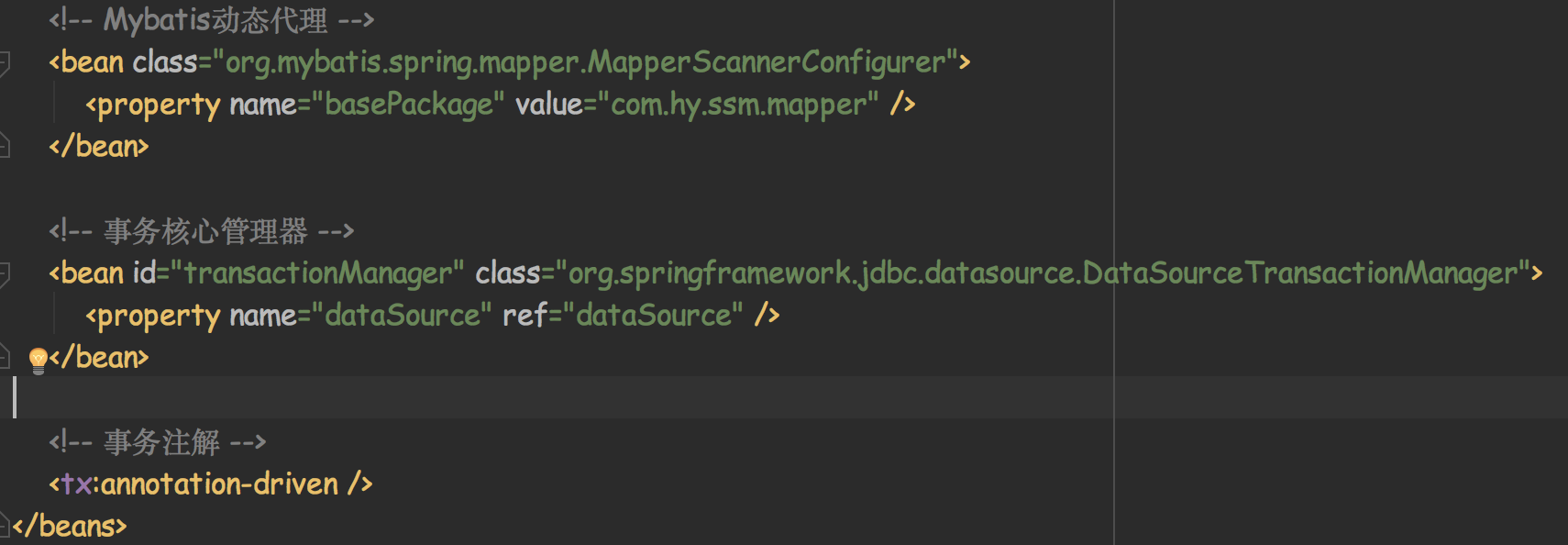
Task: Click fold end marker of MapperScannerConfigurer bean
Action: click(5, 146)
